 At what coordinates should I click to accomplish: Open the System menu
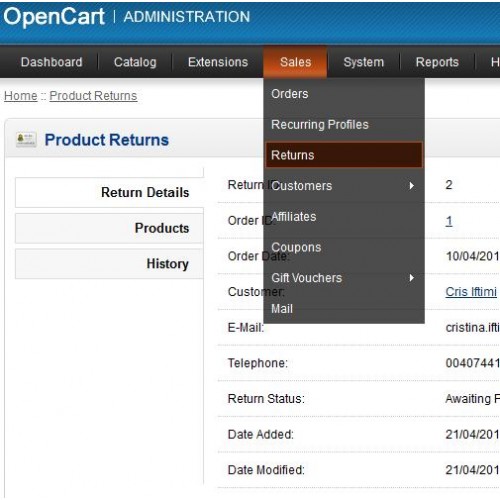364,62
